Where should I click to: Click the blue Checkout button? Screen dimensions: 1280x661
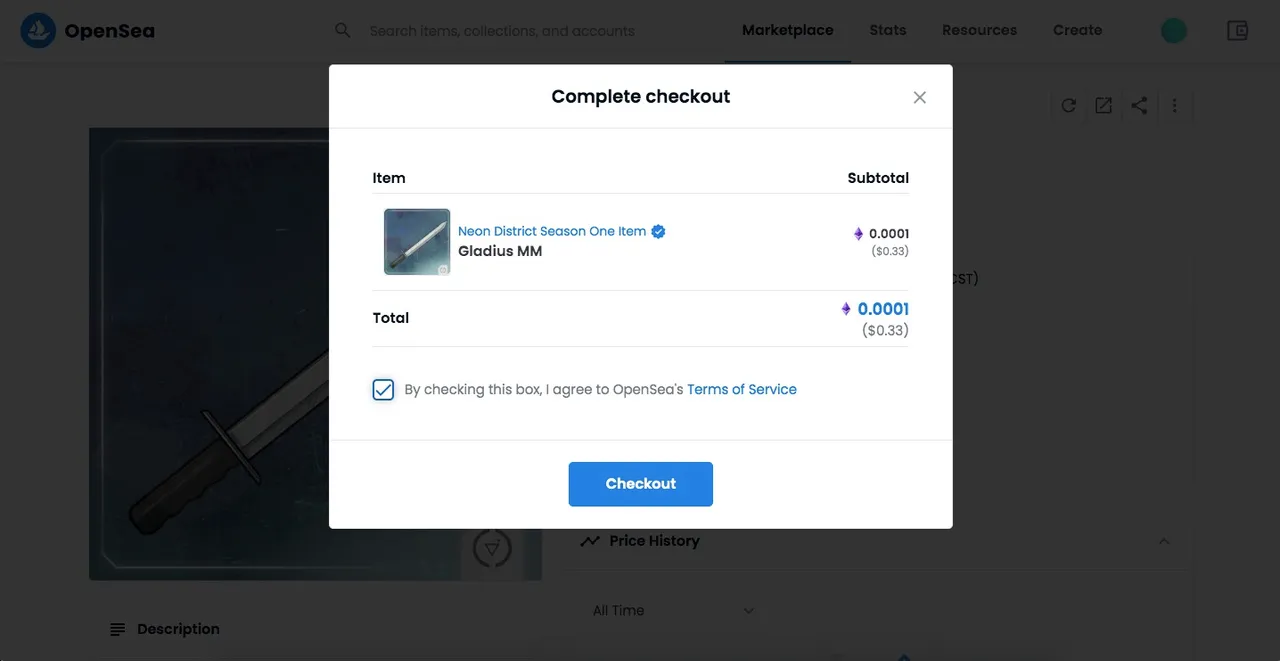point(641,484)
